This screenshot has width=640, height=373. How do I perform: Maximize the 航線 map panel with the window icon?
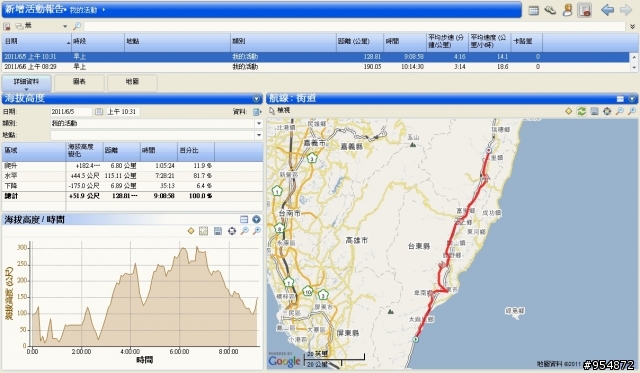point(620,99)
